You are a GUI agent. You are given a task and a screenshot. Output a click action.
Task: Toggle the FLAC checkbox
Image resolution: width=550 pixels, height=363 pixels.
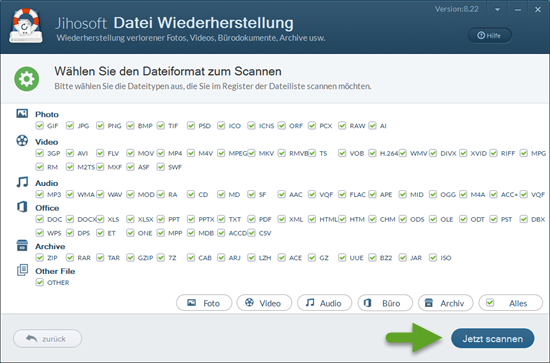pyautogui.click(x=342, y=194)
